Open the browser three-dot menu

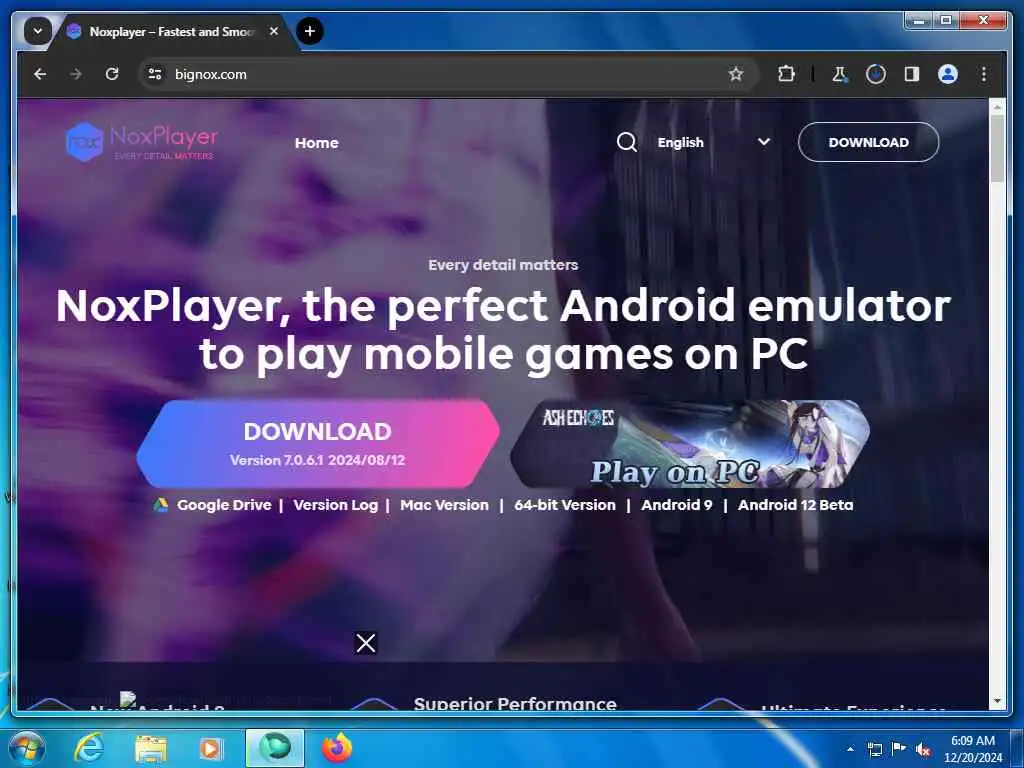984,74
